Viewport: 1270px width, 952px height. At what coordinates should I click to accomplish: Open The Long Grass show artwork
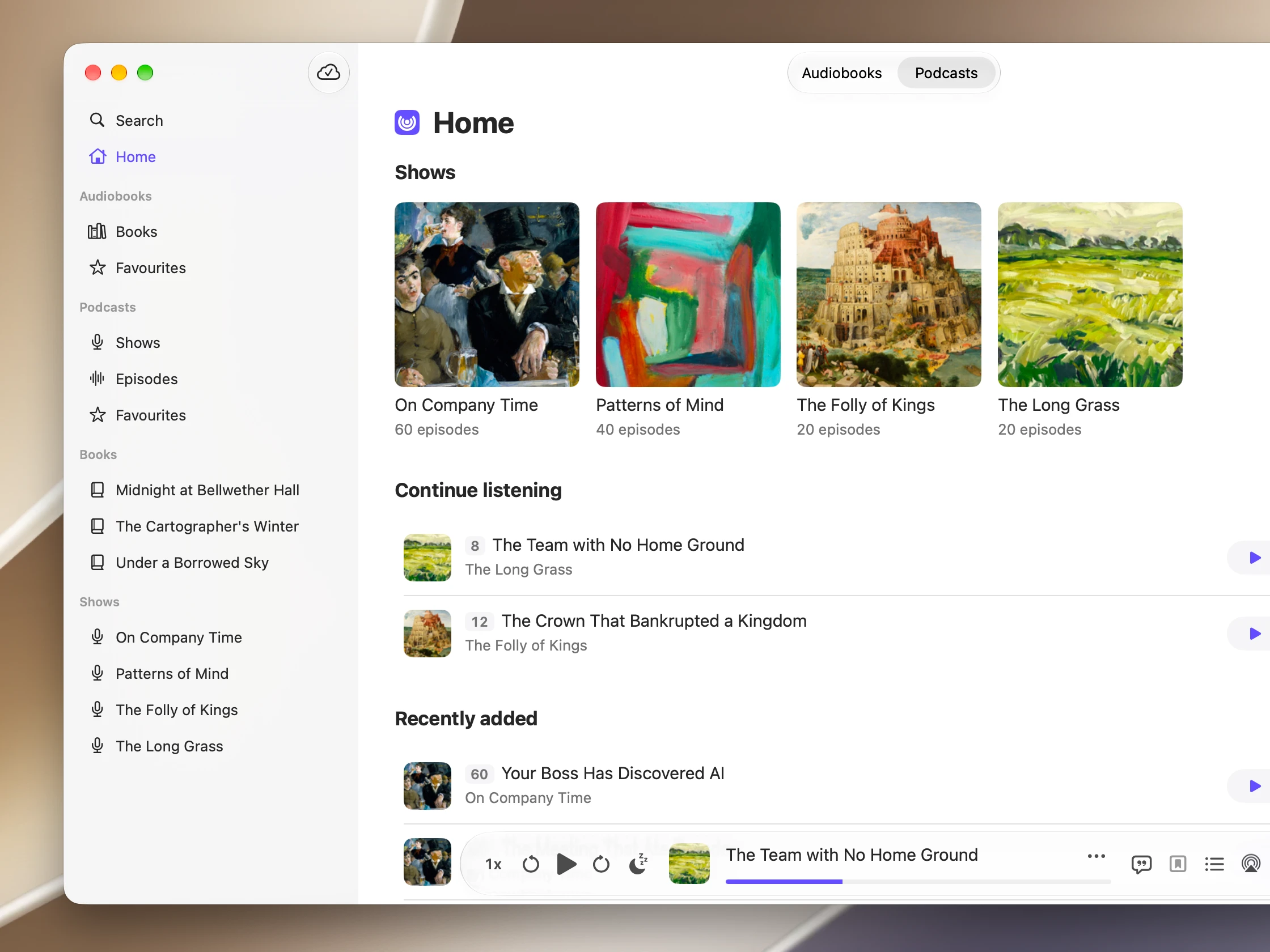[1090, 294]
